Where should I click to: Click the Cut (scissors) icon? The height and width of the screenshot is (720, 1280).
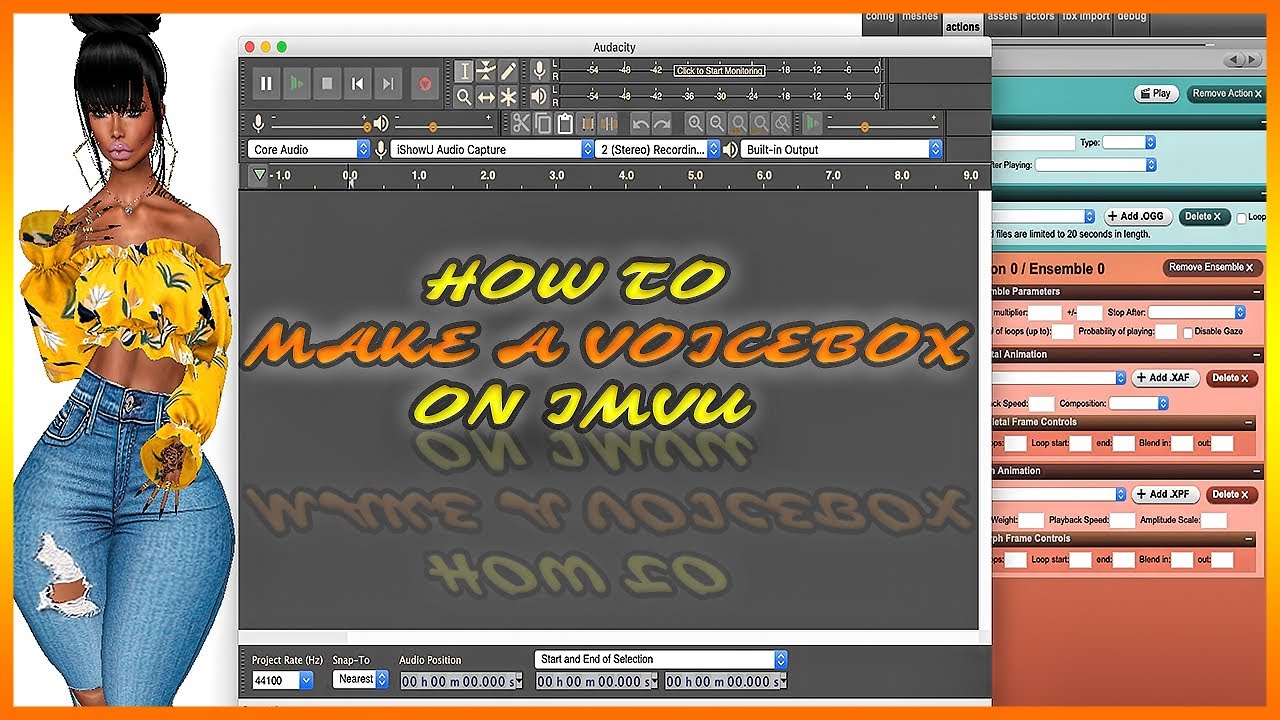pyautogui.click(x=521, y=123)
